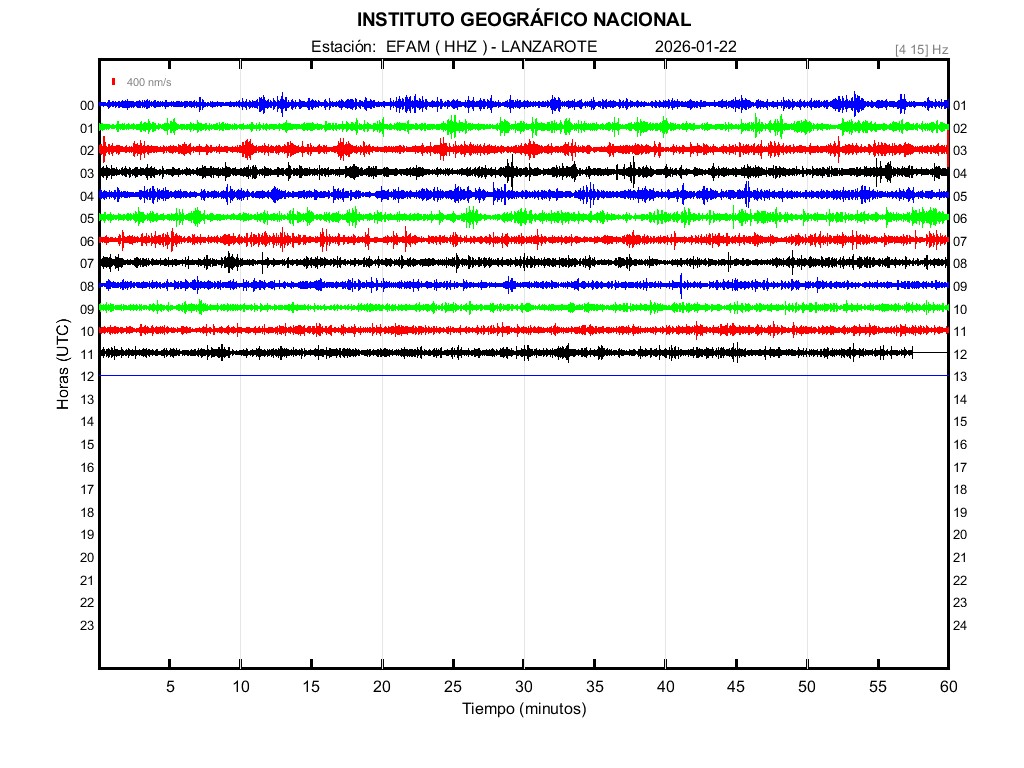Click hour 15 label on left axis

(x=87, y=445)
